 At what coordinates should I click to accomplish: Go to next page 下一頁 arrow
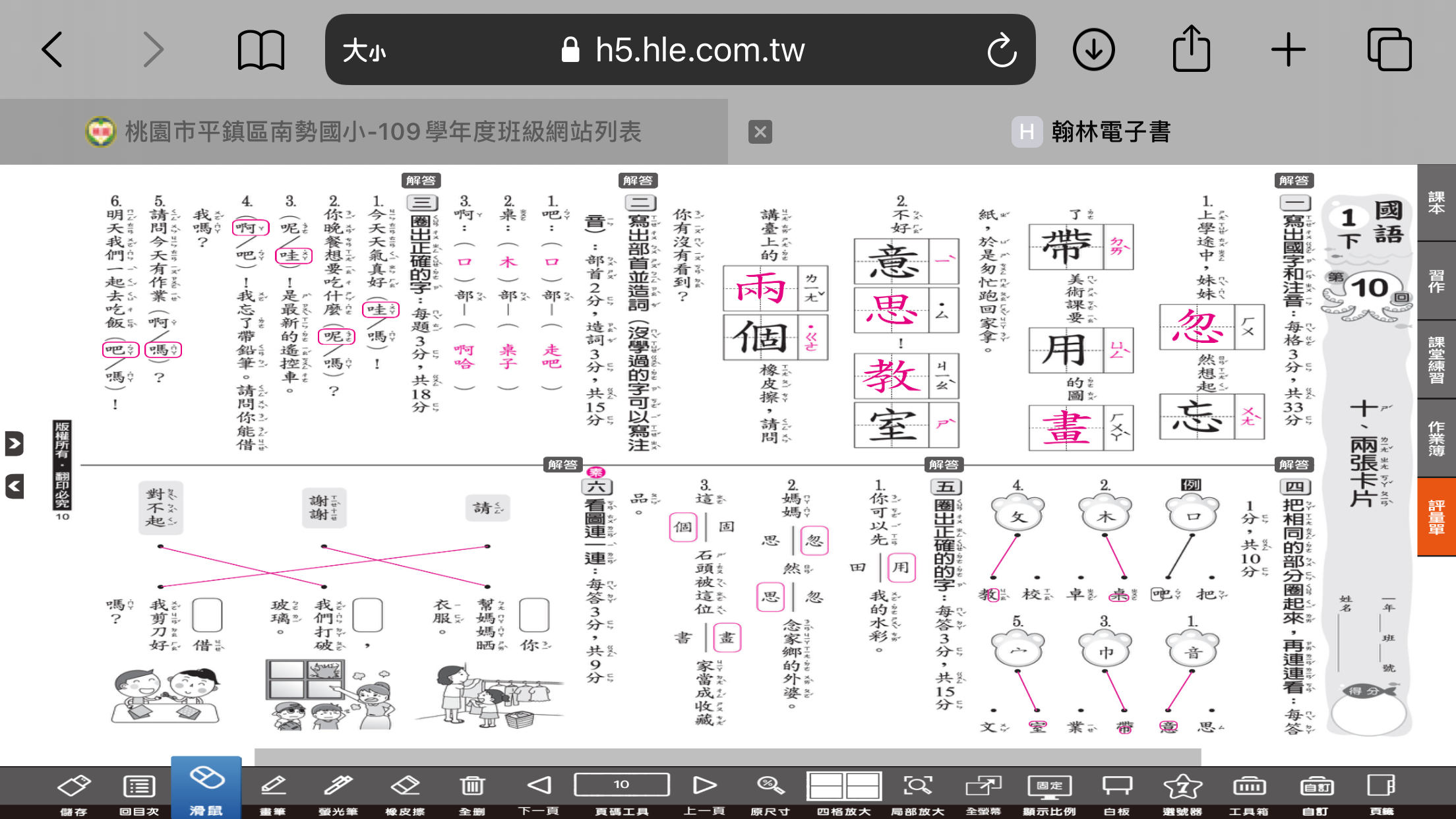tap(539, 793)
